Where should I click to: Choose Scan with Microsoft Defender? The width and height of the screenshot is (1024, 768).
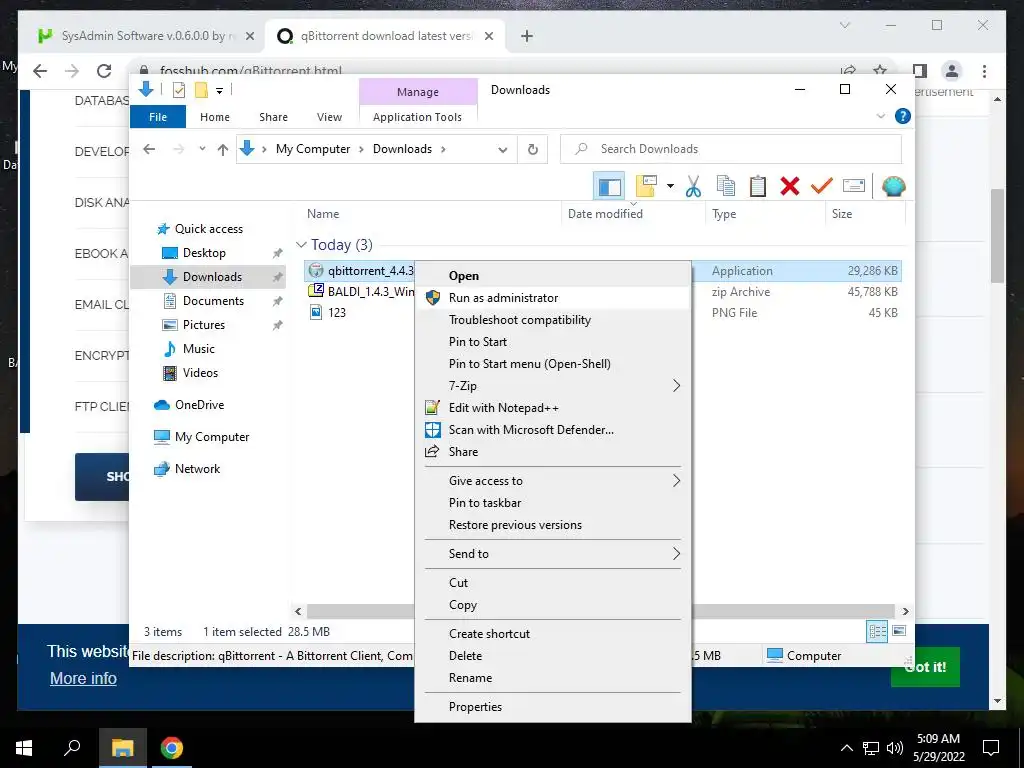(x=552, y=430)
